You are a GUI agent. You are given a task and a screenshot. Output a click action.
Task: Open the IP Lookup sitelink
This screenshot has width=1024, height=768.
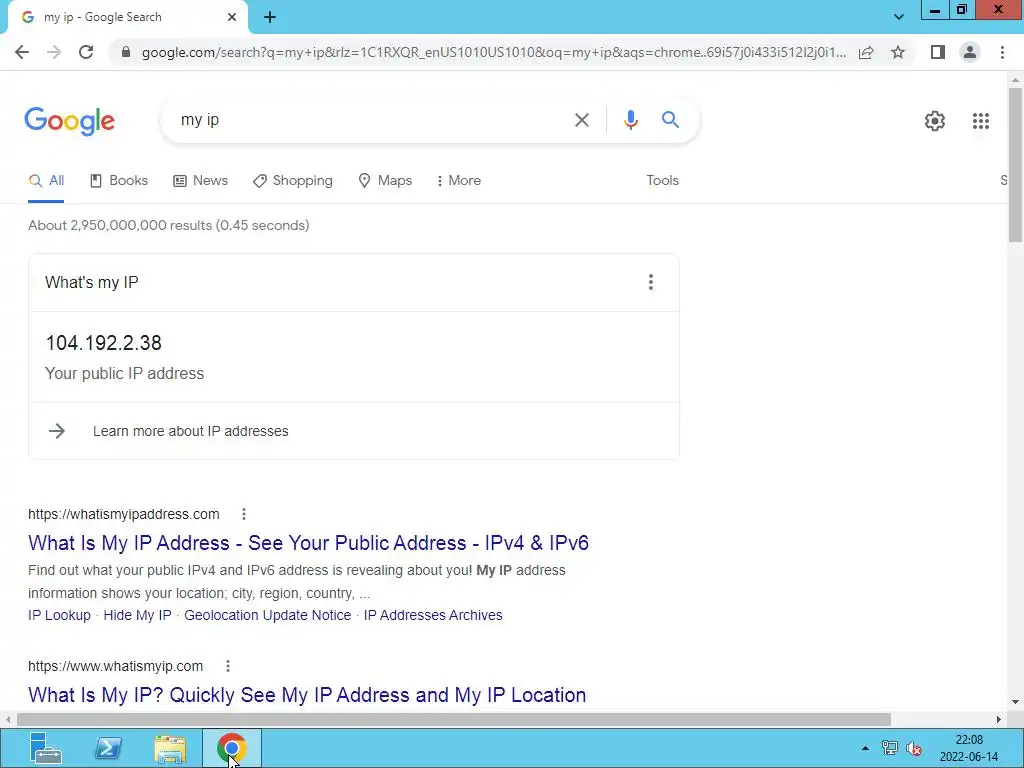click(x=59, y=615)
